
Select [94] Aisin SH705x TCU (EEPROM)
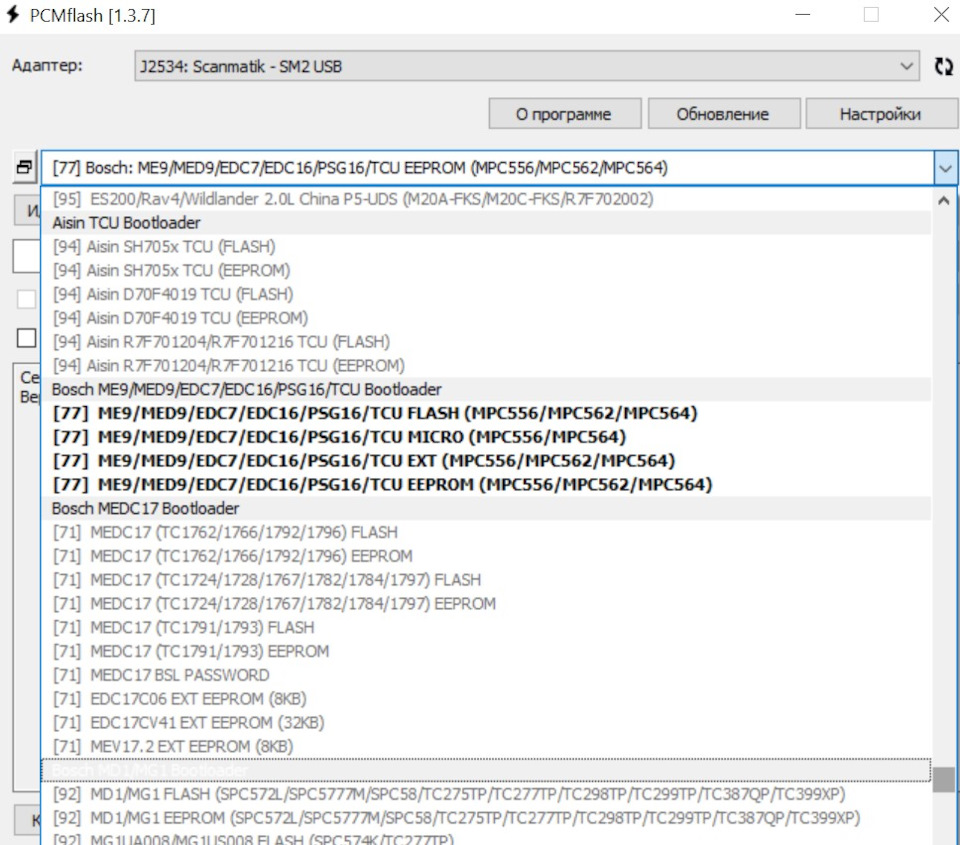point(486,270)
